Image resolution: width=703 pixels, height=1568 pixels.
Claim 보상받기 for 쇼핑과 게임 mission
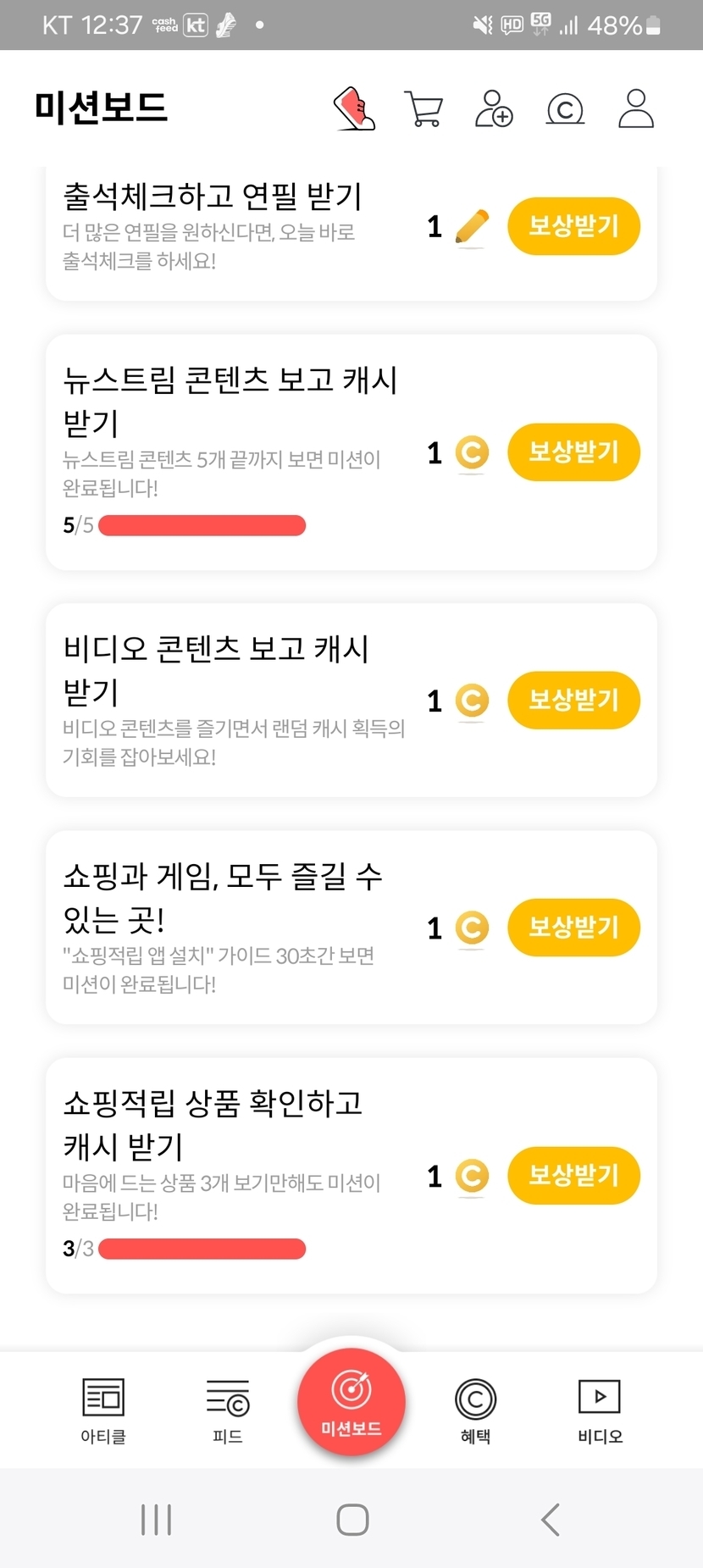[573, 928]
